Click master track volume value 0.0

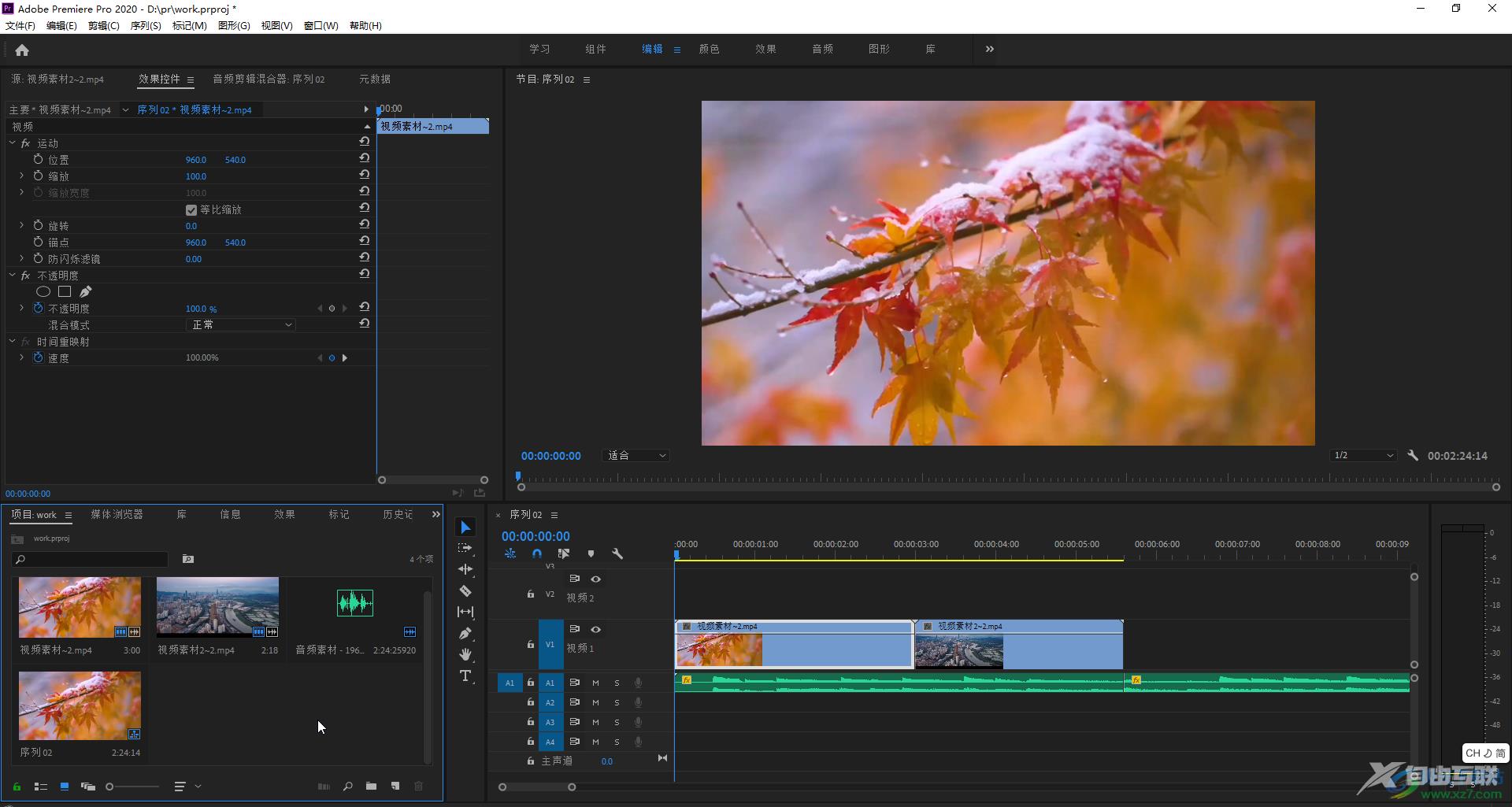pyautogui.click(x=607, y=761)
